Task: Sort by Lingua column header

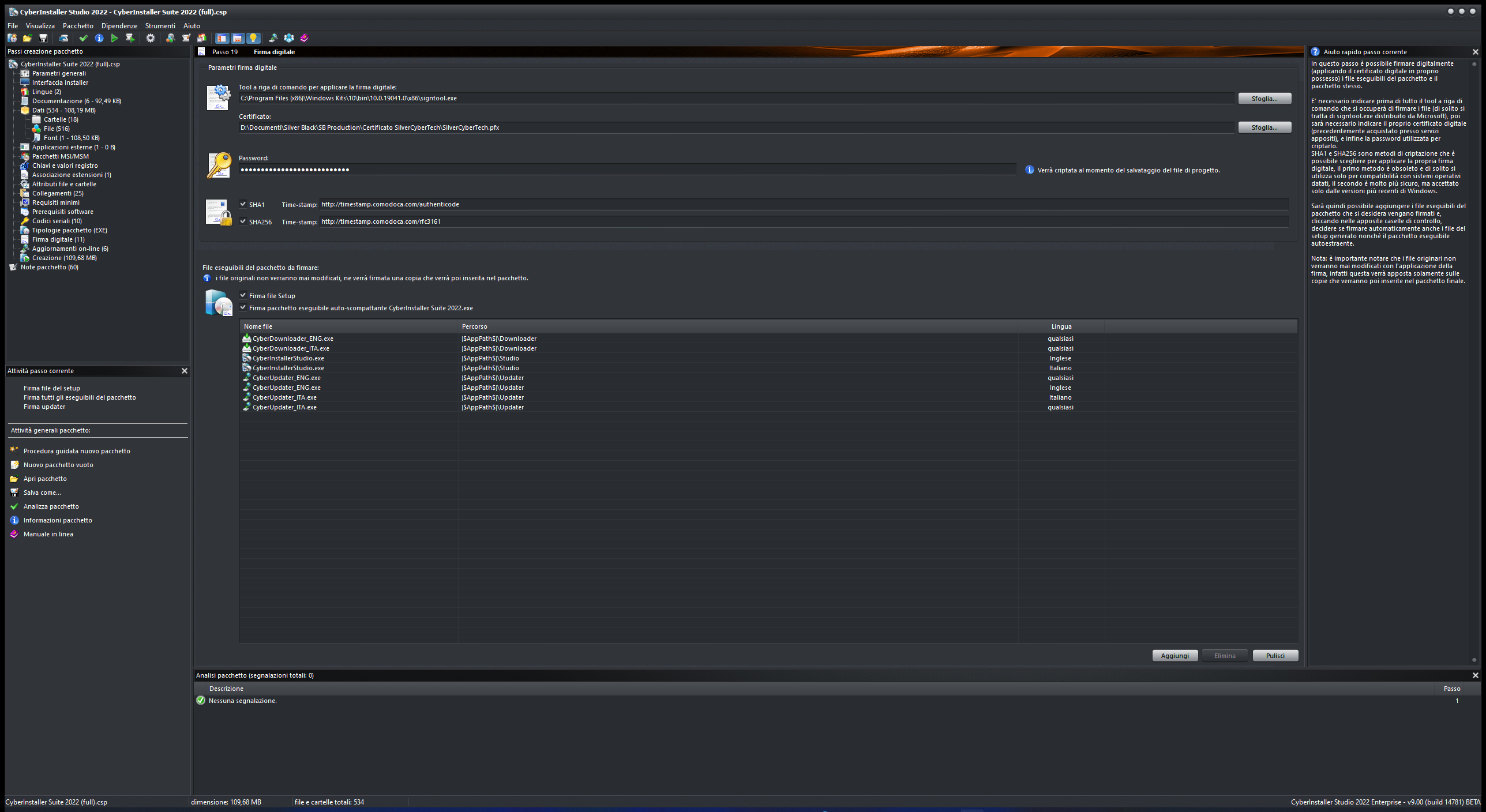Action: coord(1061,326)
